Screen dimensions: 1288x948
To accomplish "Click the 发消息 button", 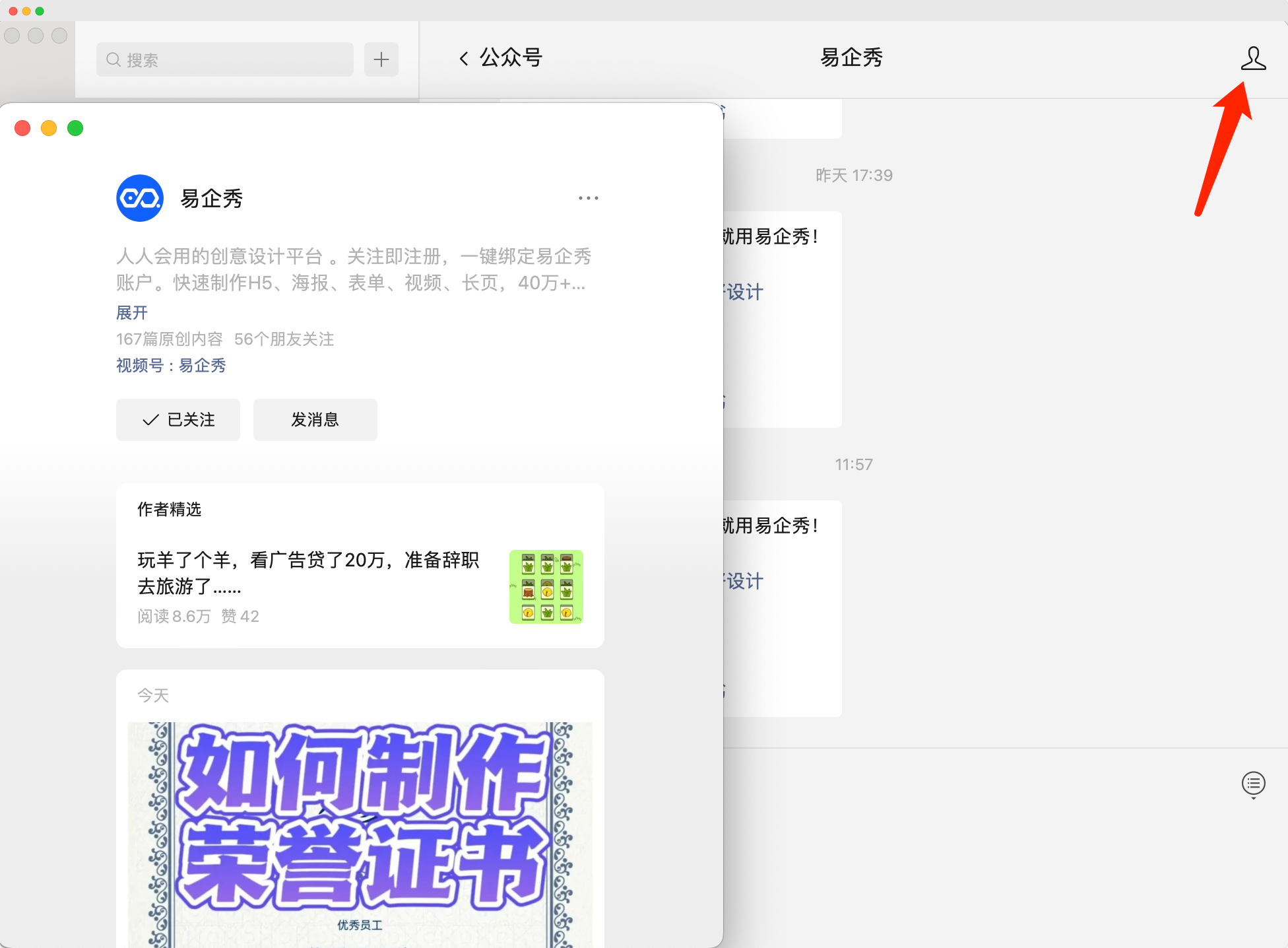I will 315,420.
